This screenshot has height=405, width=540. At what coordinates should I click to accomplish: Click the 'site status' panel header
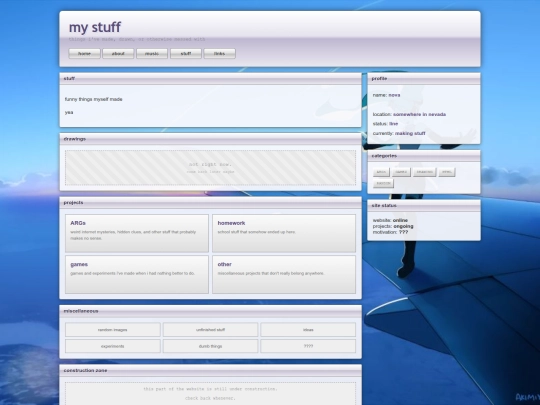click(x=424, y=205)
